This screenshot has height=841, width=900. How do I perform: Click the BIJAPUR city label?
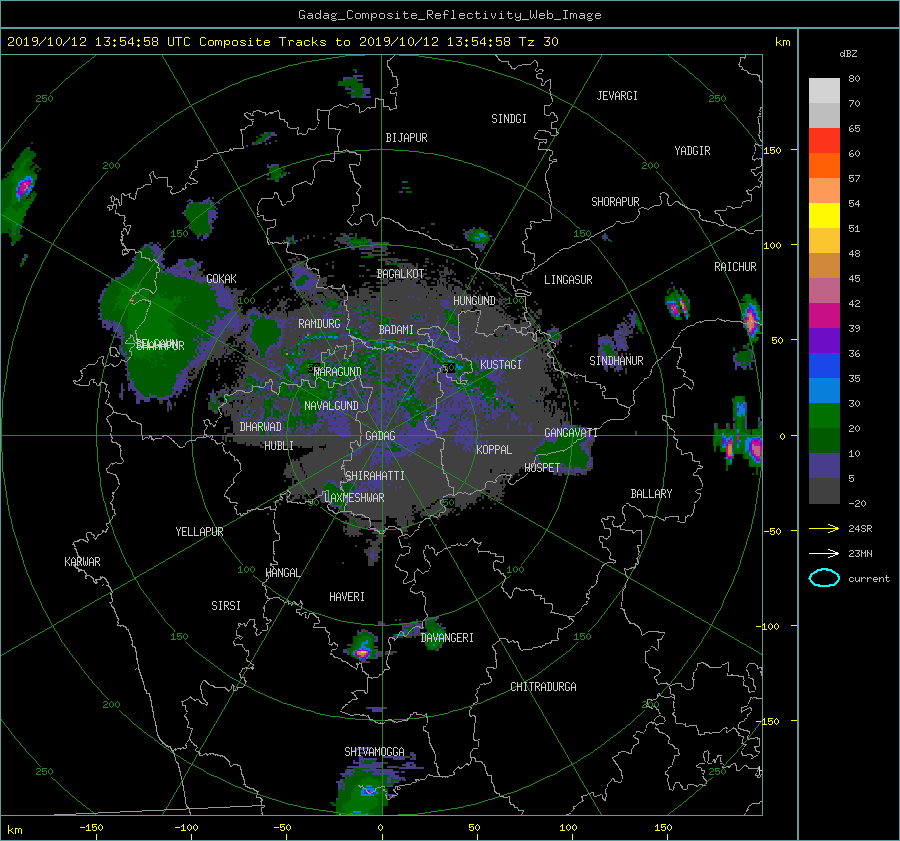coord(406,138)
